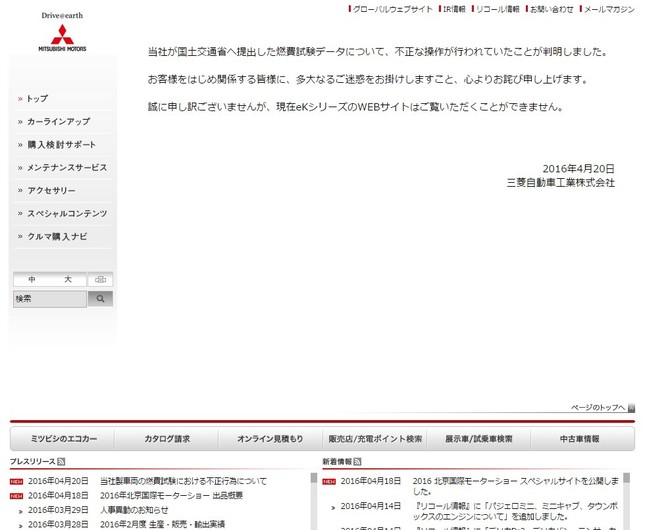Focus the 検索 search text field
645x530 pixels.
pos(50,299)
